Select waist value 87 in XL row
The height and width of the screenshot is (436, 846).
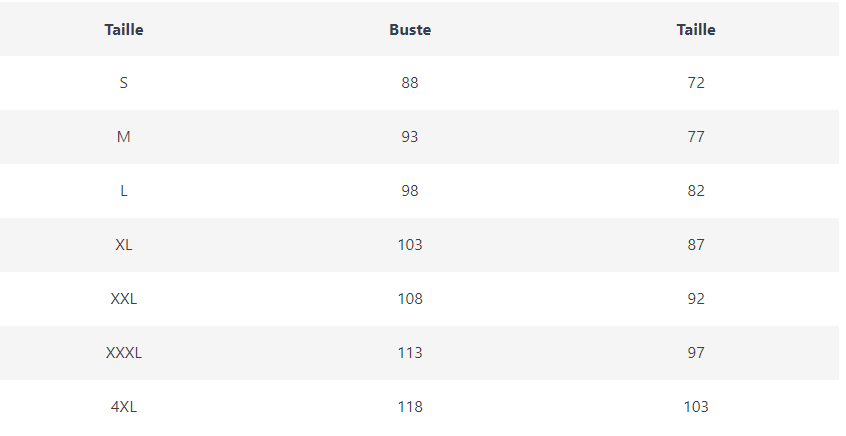(x=696, y=245)
